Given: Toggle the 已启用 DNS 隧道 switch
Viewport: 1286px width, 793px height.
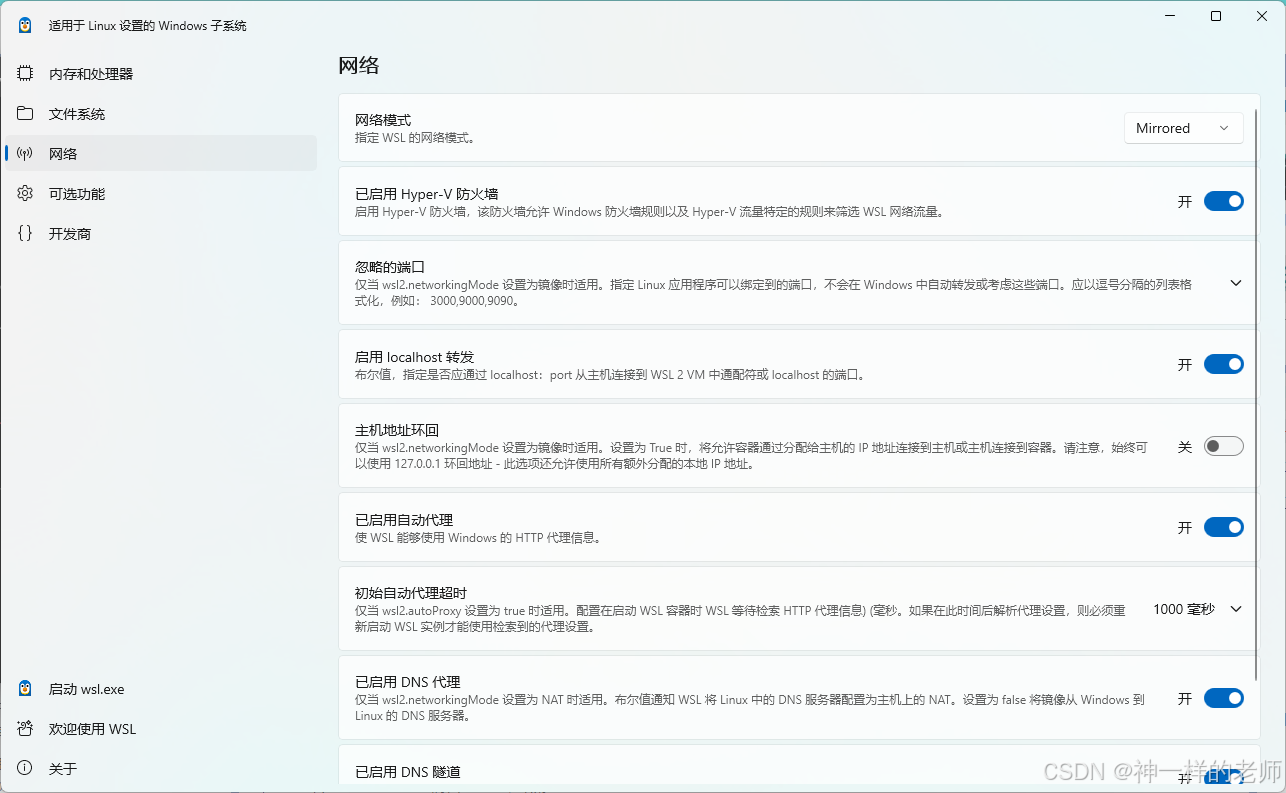Looking at the screenshot, I should pos(1223,778).
